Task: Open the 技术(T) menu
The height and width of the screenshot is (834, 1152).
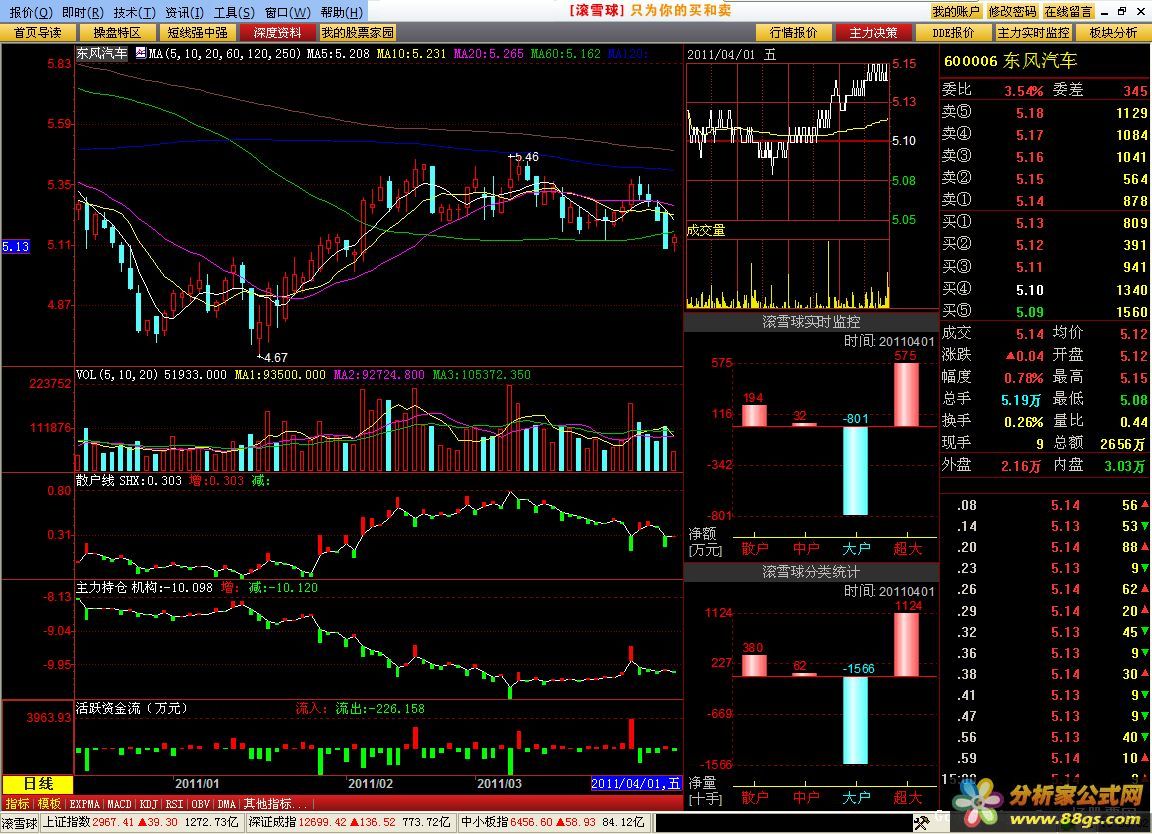Action: coord(134,12)
